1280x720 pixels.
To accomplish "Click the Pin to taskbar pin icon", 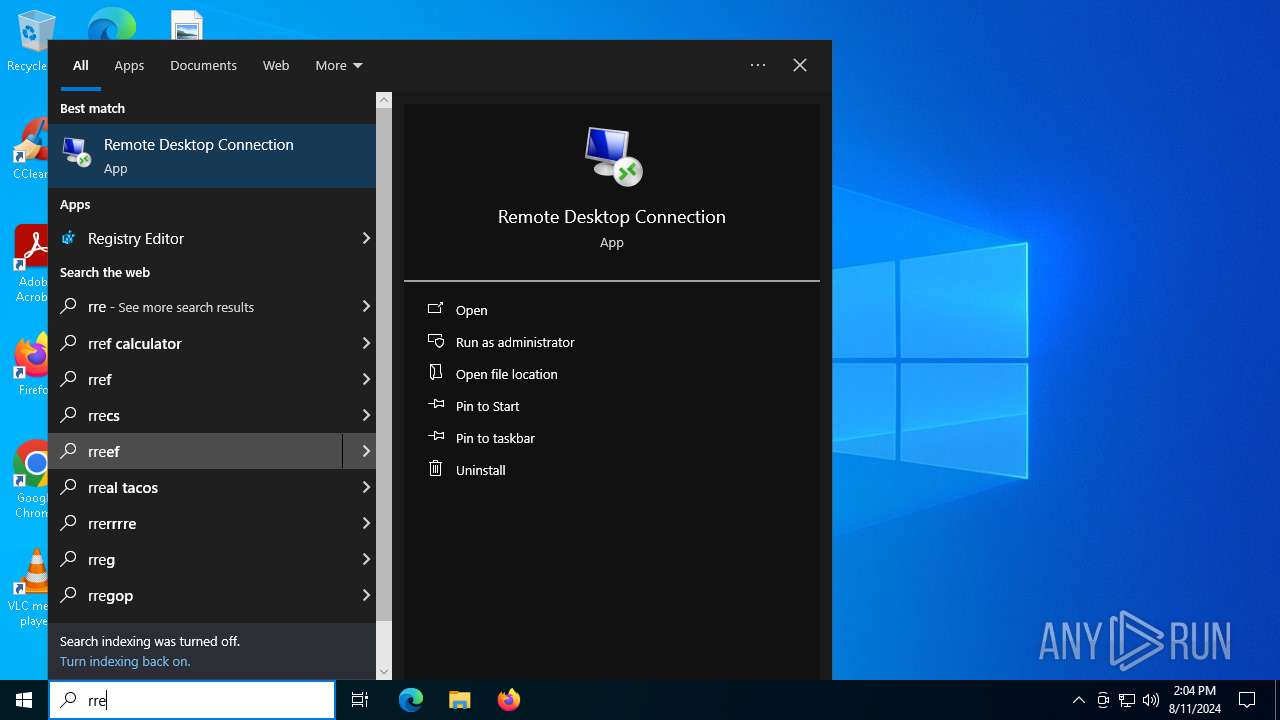I will point(435,437).
